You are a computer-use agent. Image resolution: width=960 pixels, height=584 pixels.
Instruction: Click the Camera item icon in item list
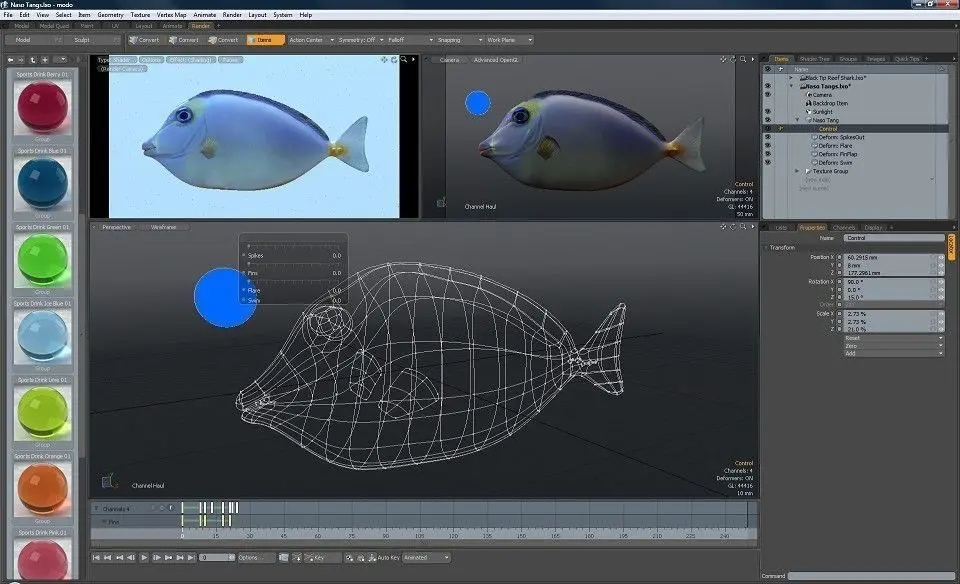click(x=809, y=95)
